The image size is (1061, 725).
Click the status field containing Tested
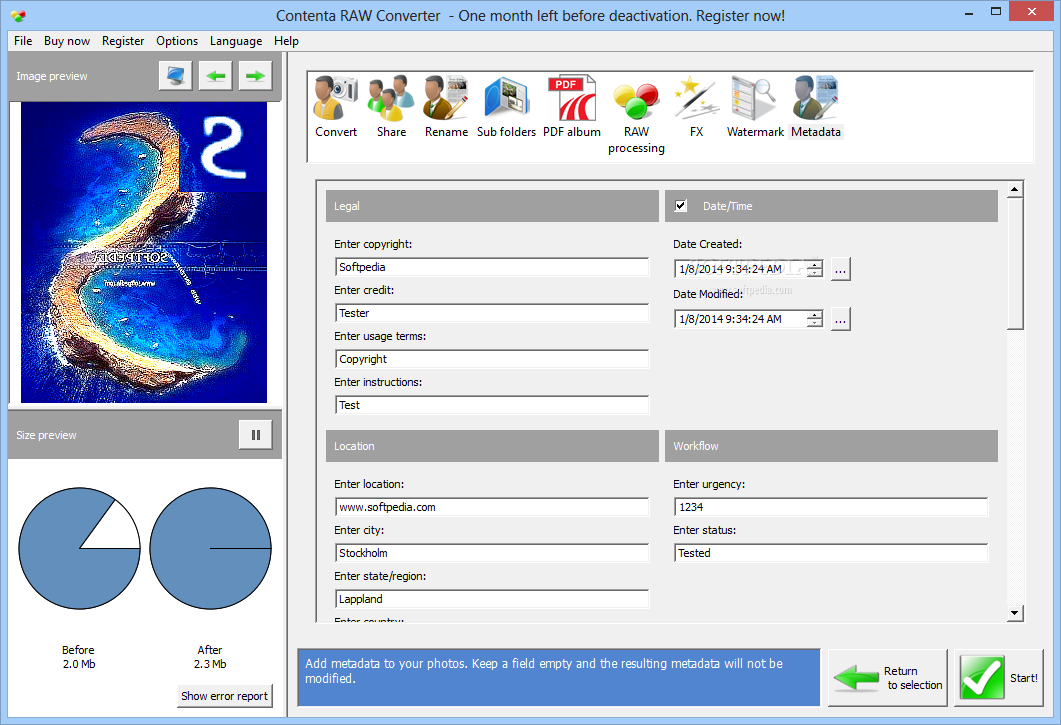pyautogui.click(x=831, y=553)
